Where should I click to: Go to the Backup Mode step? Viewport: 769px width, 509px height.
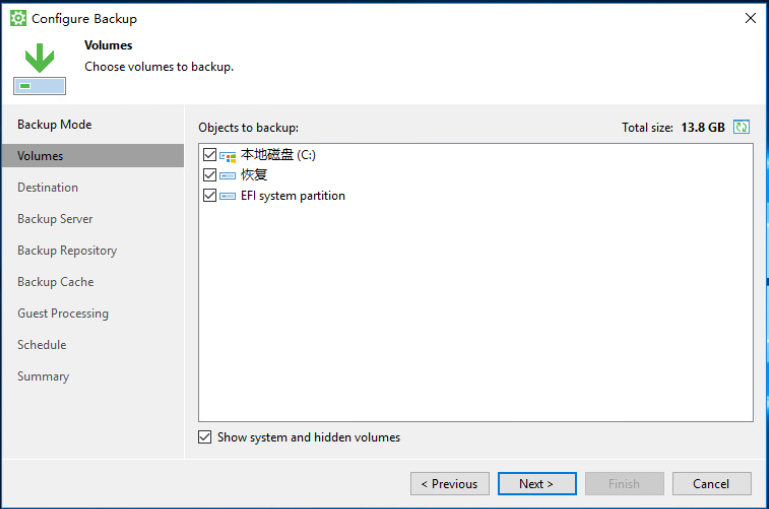click(x=54, y=125)
